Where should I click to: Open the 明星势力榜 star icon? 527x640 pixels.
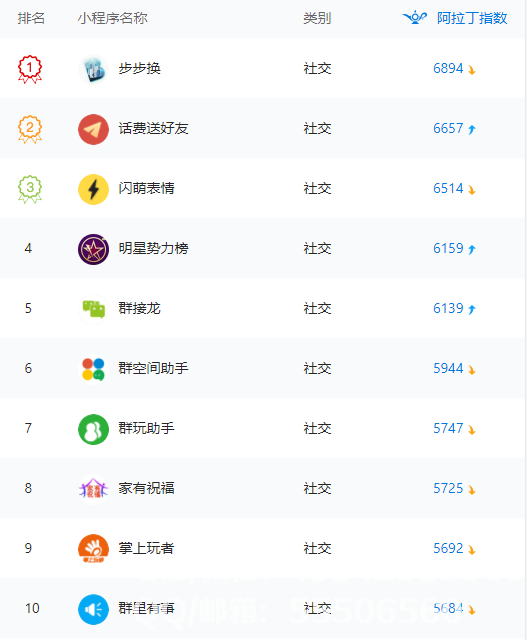(93, 249)
